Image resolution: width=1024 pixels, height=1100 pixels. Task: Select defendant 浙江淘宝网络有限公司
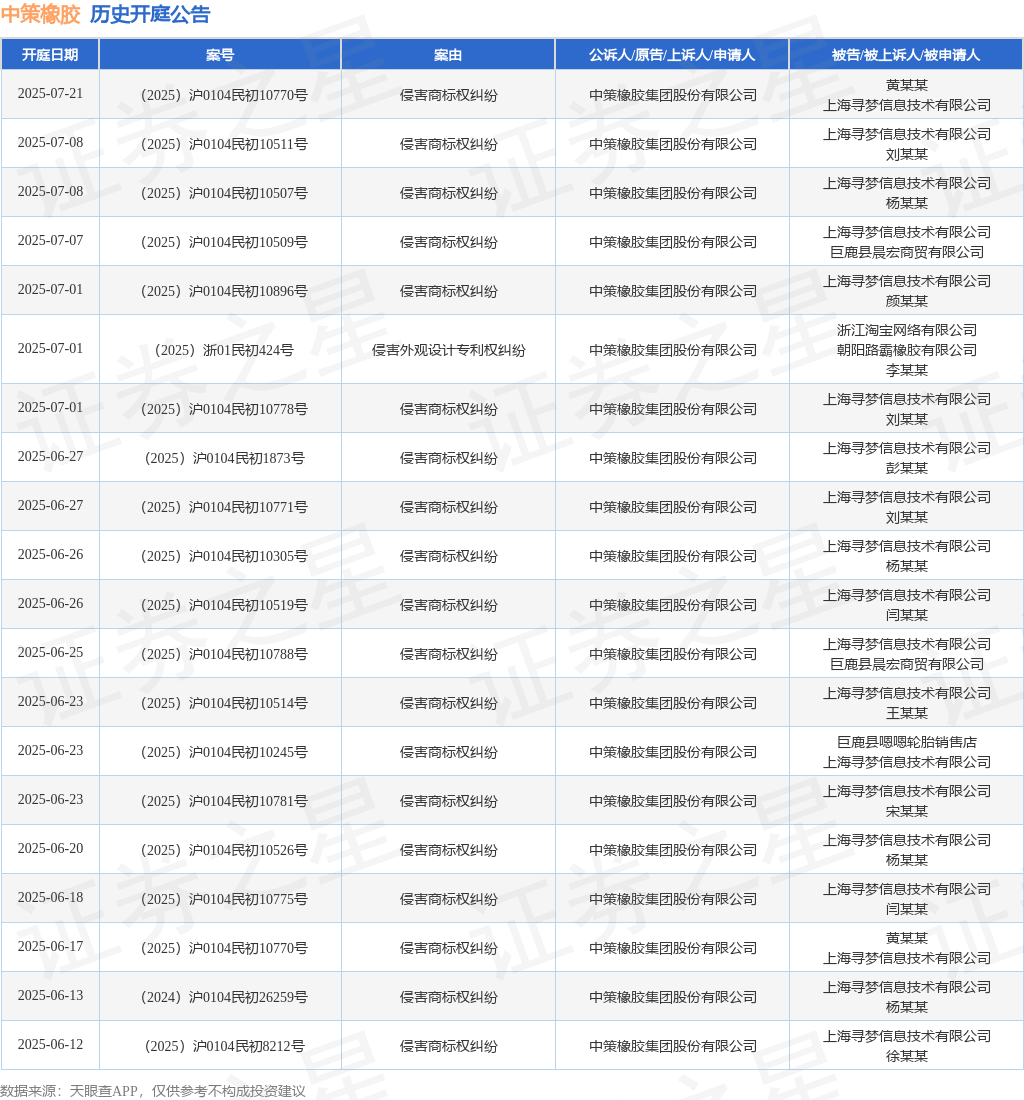click(906, 330)
